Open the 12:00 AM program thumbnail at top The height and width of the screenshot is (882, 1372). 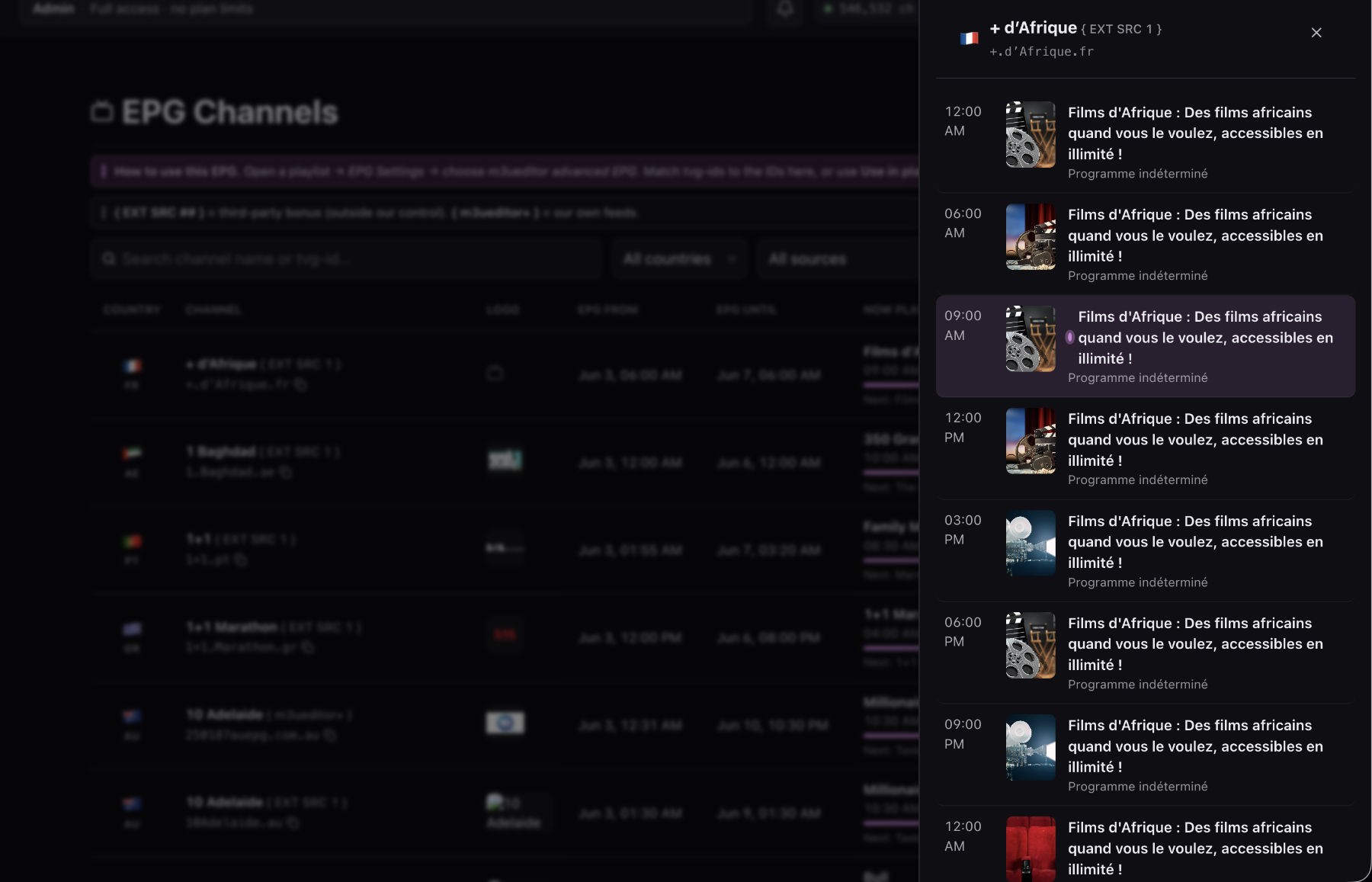(x=1031, y=135)
